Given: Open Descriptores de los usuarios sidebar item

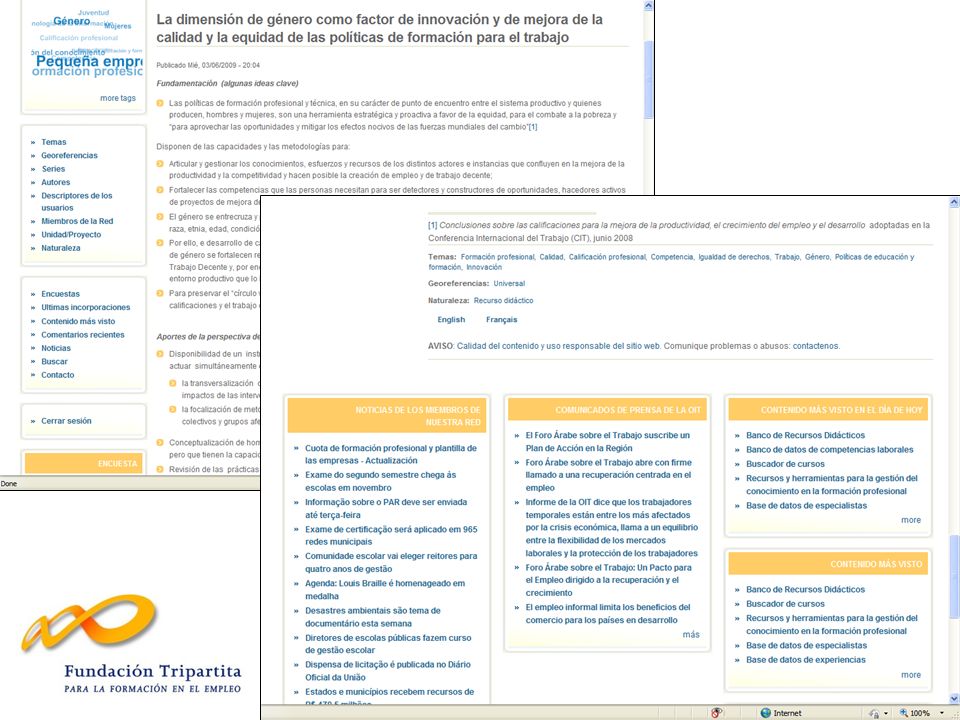Looking at the screenshot, I should tap(77, 201).
